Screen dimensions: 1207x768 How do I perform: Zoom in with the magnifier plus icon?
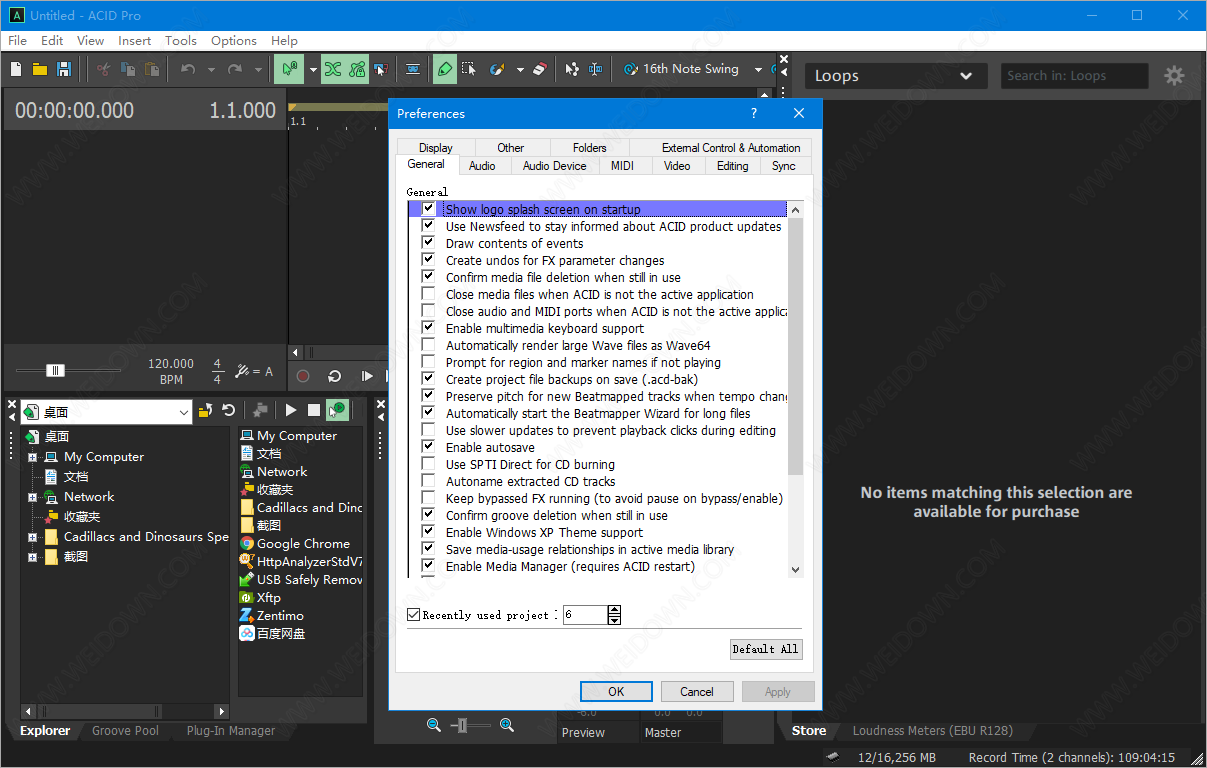point(507,725)
